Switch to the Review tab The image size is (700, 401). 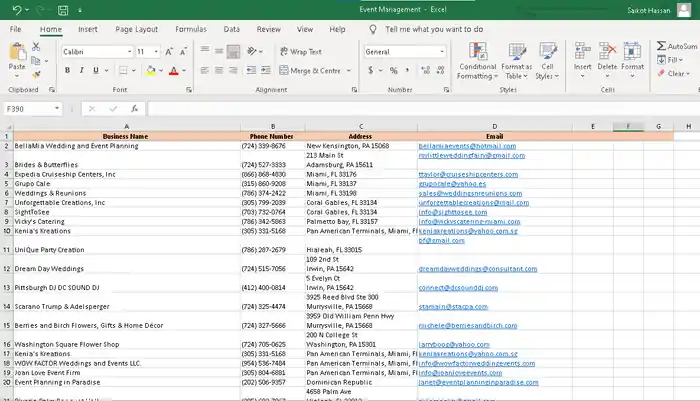tap(268, 29)
